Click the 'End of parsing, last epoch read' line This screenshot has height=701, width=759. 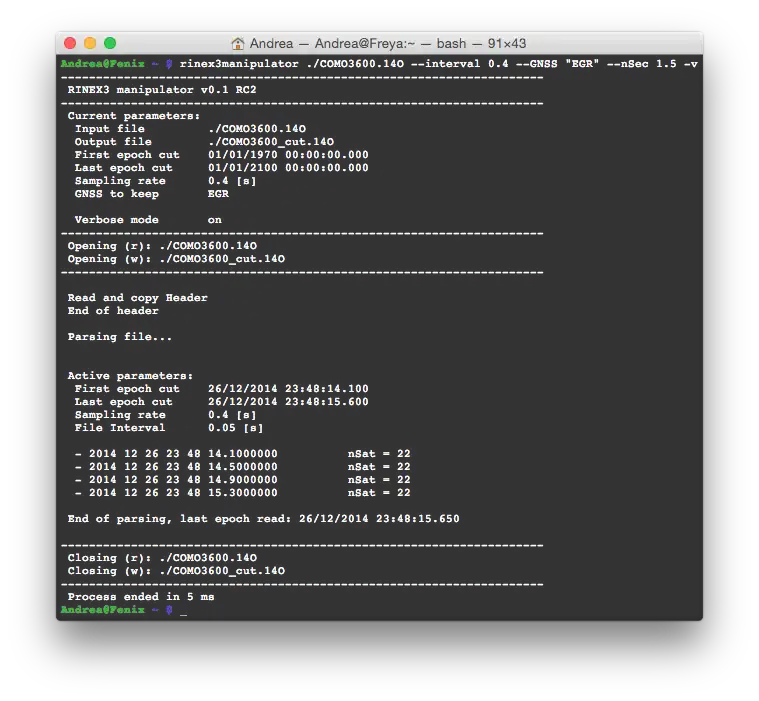264,519
